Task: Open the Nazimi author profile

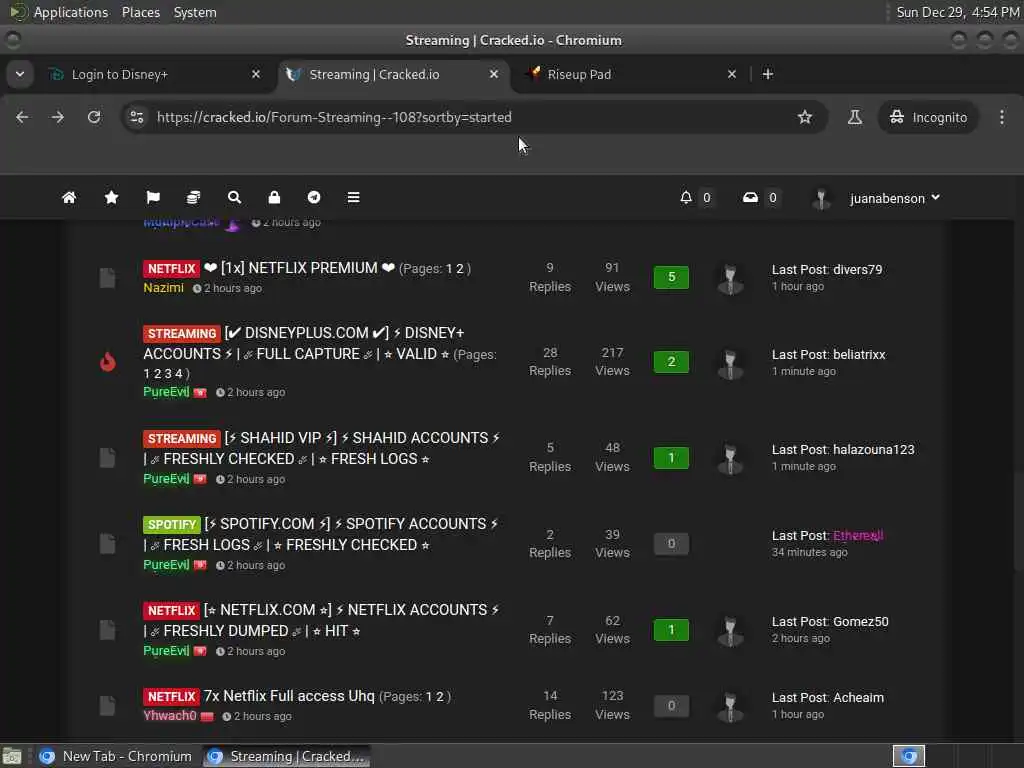Action: click(163, 287)
